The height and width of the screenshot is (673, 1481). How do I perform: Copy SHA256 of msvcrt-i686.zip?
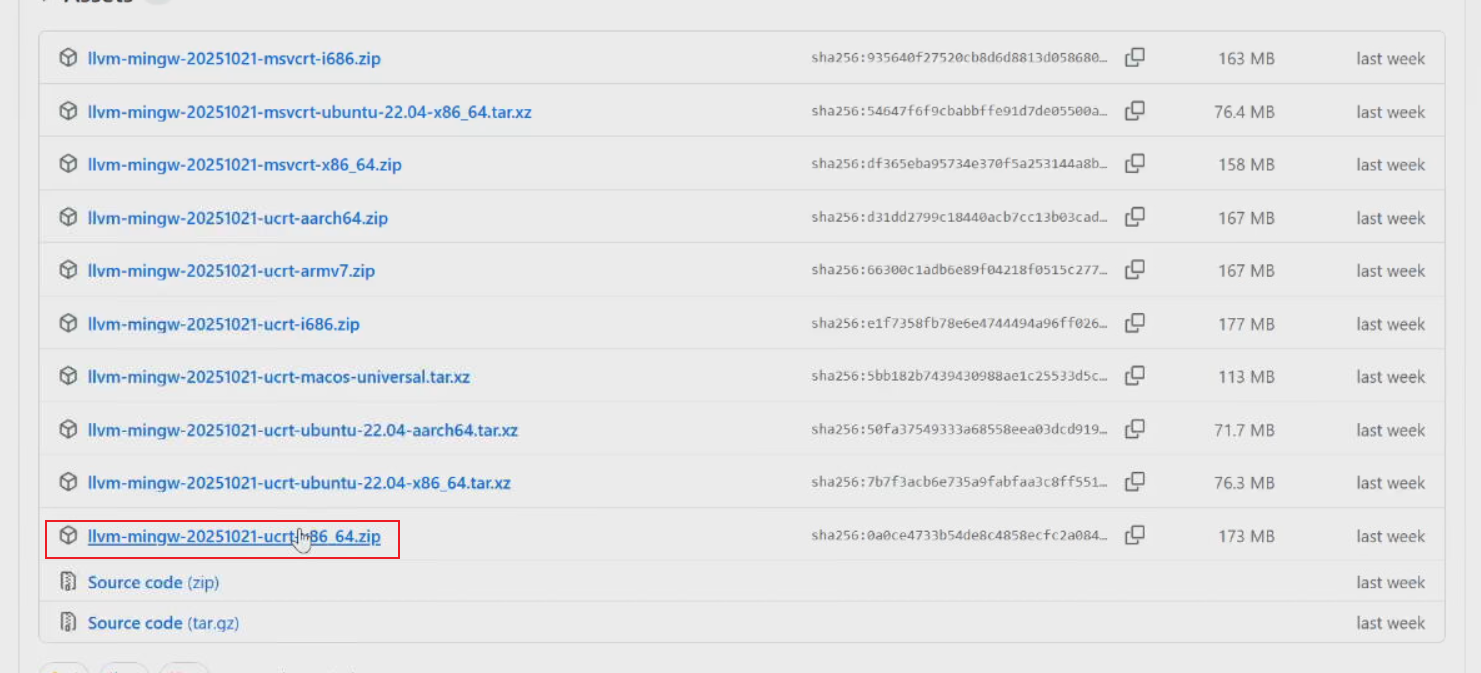[1134, 58]
